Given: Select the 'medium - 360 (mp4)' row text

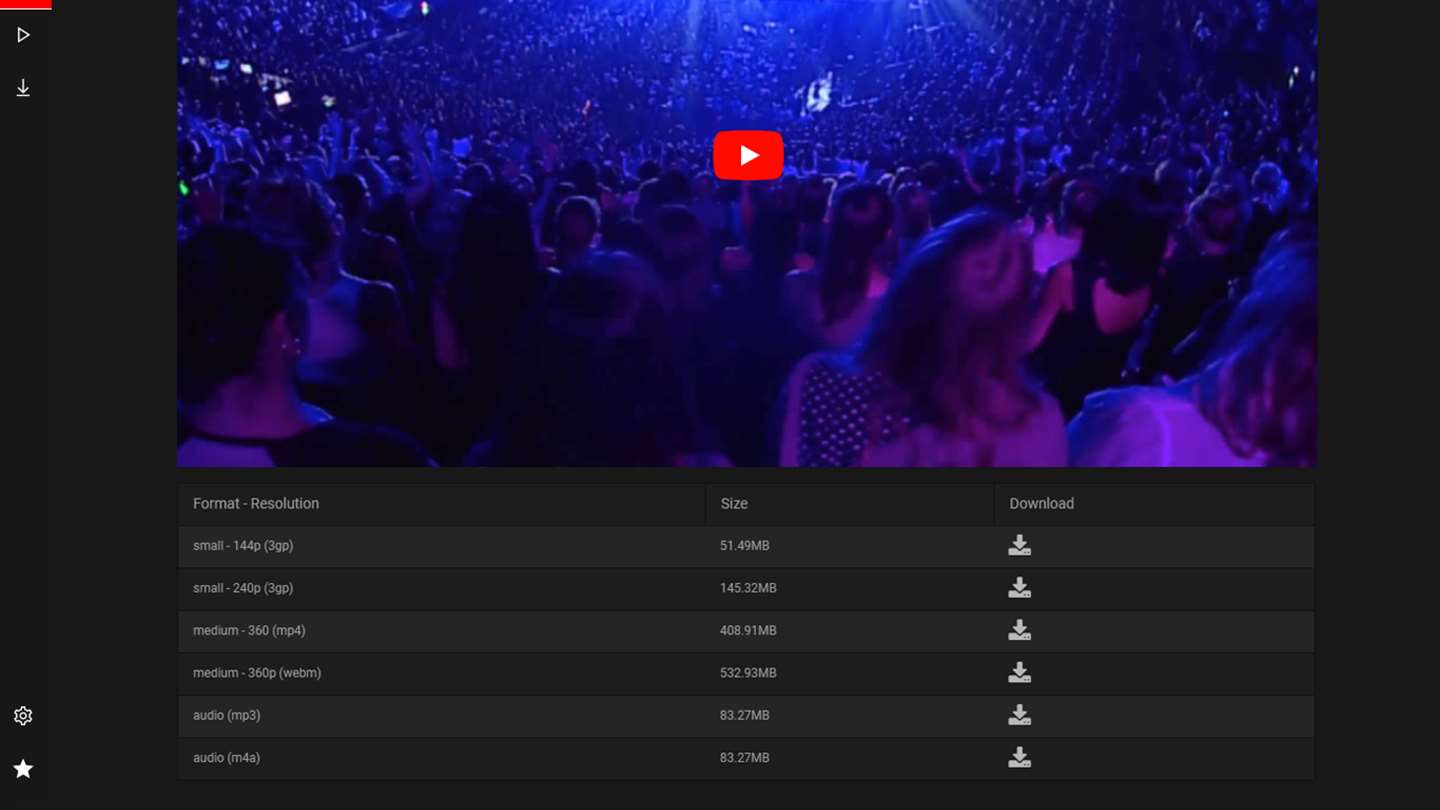Looking at the screenshot, I should pos(249,631).
